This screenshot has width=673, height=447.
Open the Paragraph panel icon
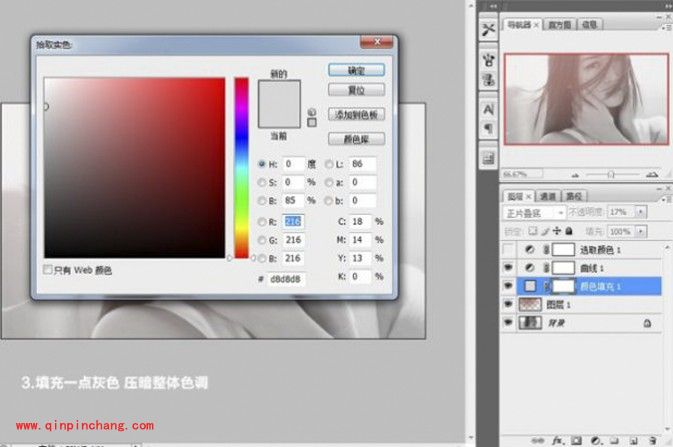(x=488, y=128)
